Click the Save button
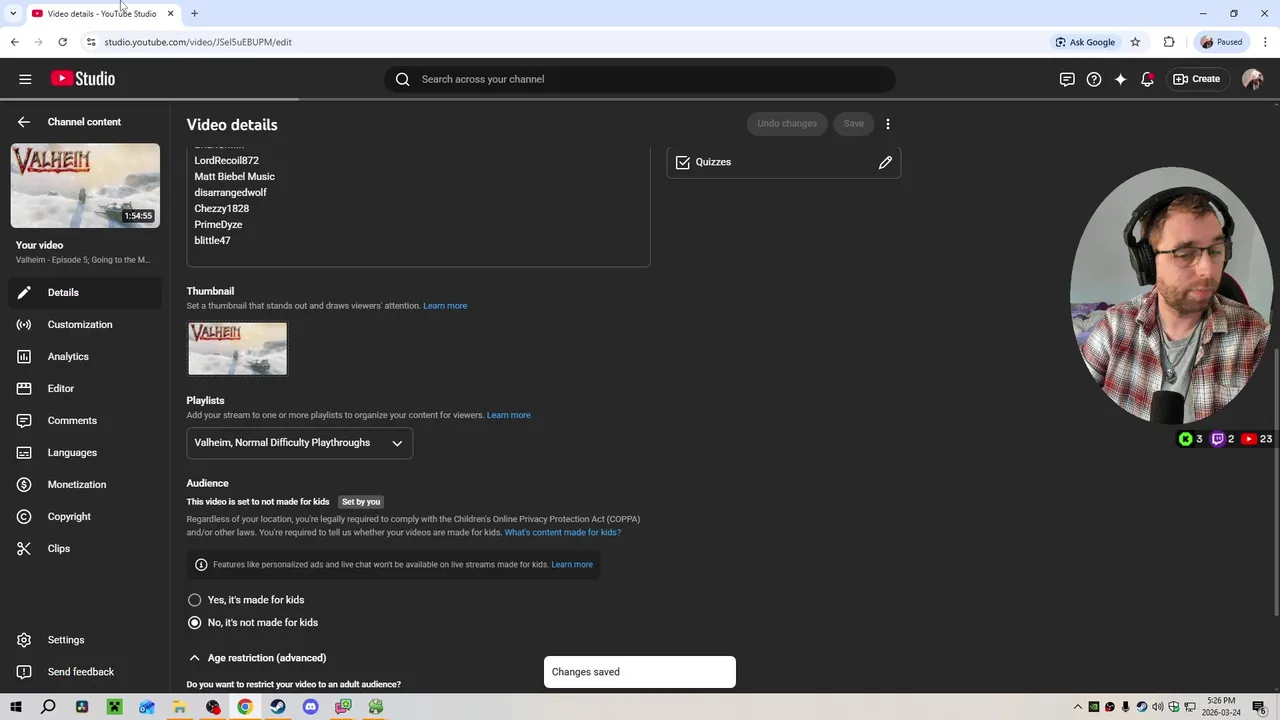This screenshot has height=720, width=1280. (853, 124)
